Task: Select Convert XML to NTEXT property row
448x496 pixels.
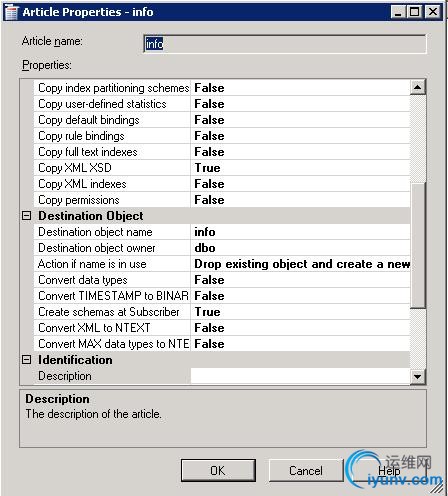Action: point(222,328)
